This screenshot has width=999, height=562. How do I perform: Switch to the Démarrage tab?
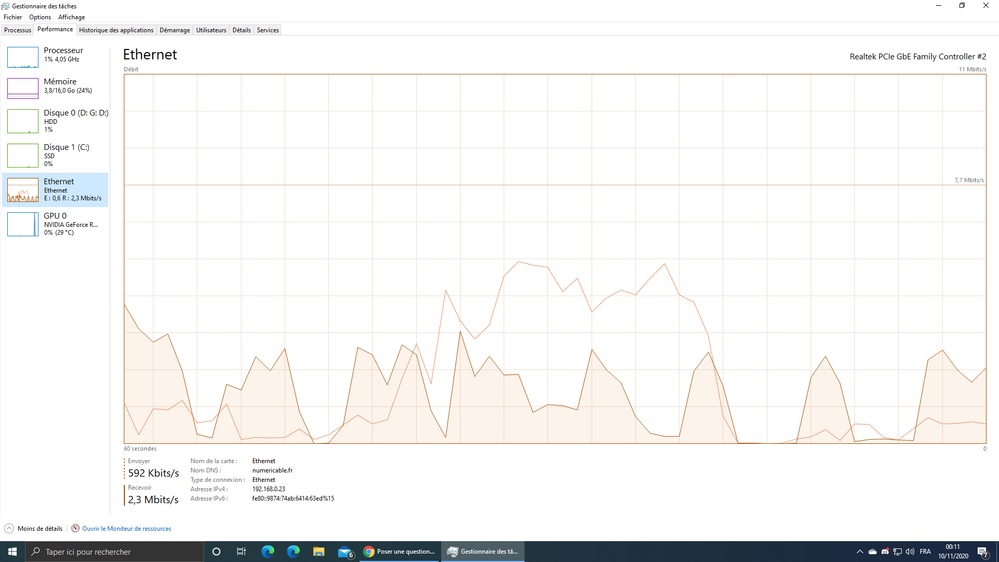click(x=175, y=30)
